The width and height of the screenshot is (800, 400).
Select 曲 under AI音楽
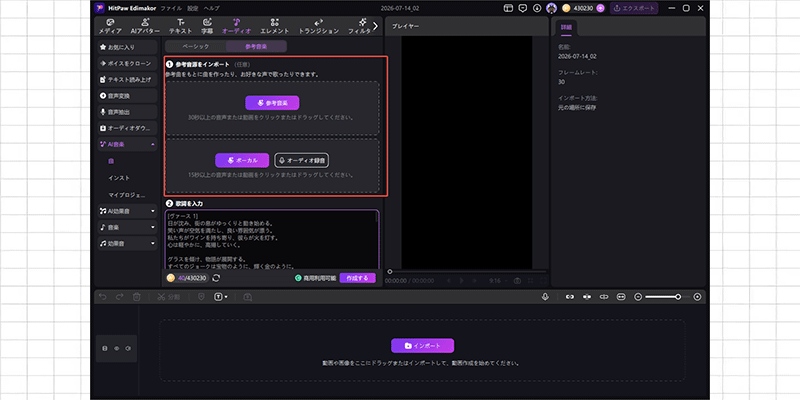(111, 161)
